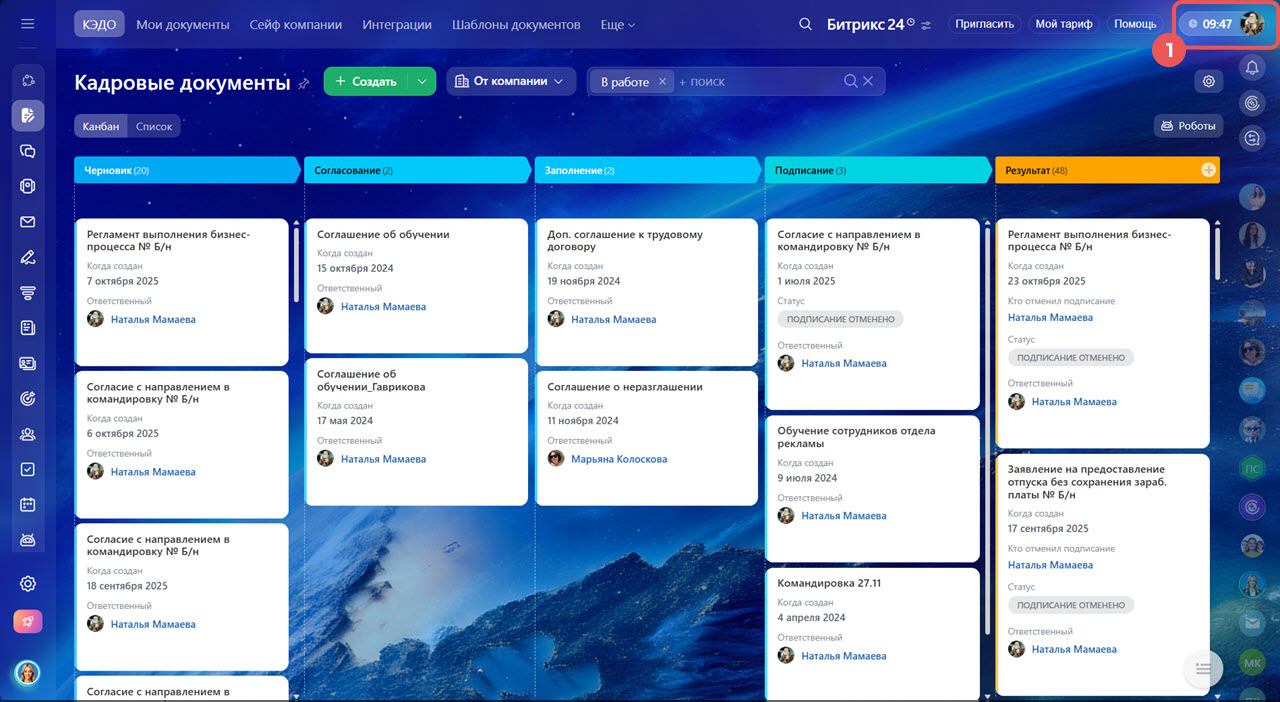Image resolution: width=1280 pixels, height=702 pixels.
Task: Add a stage with the Результат plus icon
Action: [1208, 171]
